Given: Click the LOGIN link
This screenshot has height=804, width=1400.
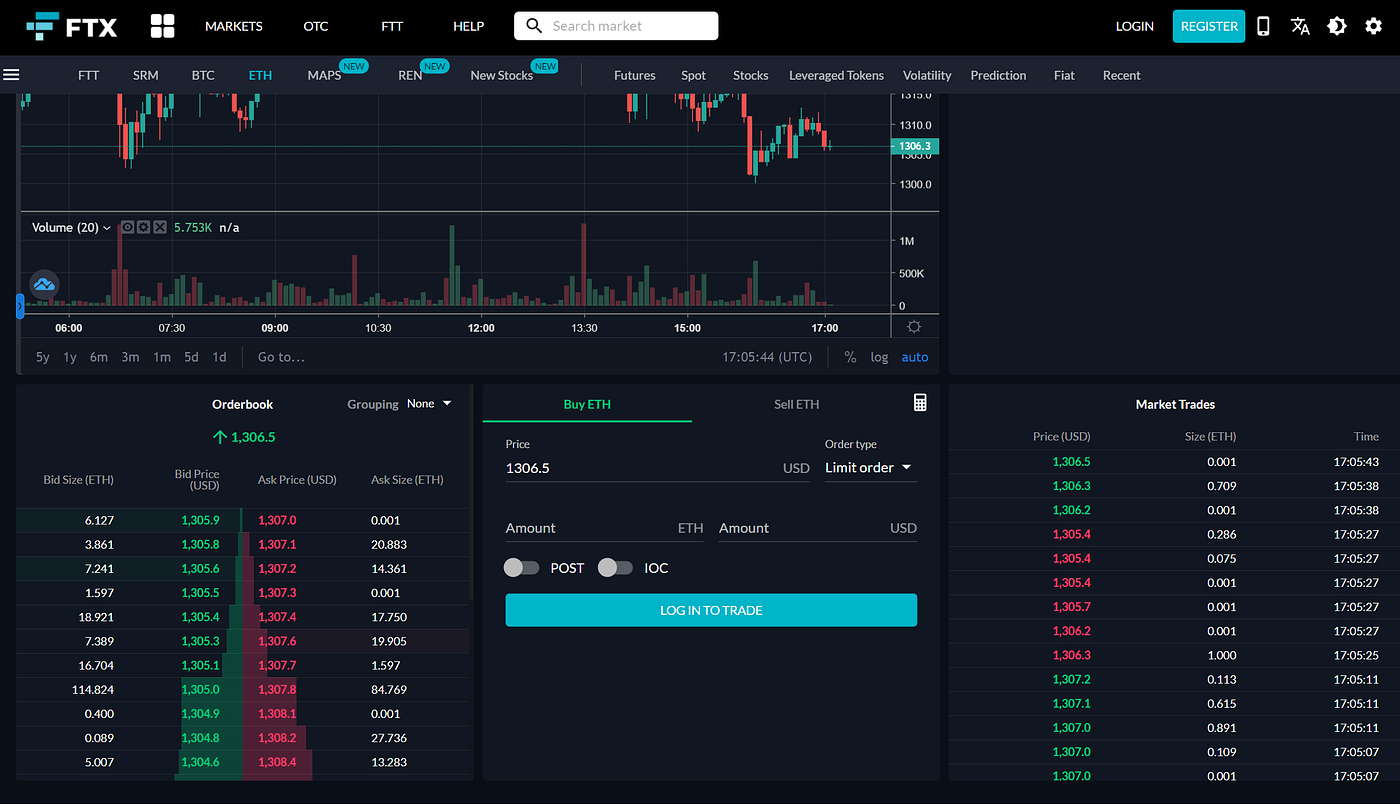Looking at the screenshot, I should (x=1135, y=26).
